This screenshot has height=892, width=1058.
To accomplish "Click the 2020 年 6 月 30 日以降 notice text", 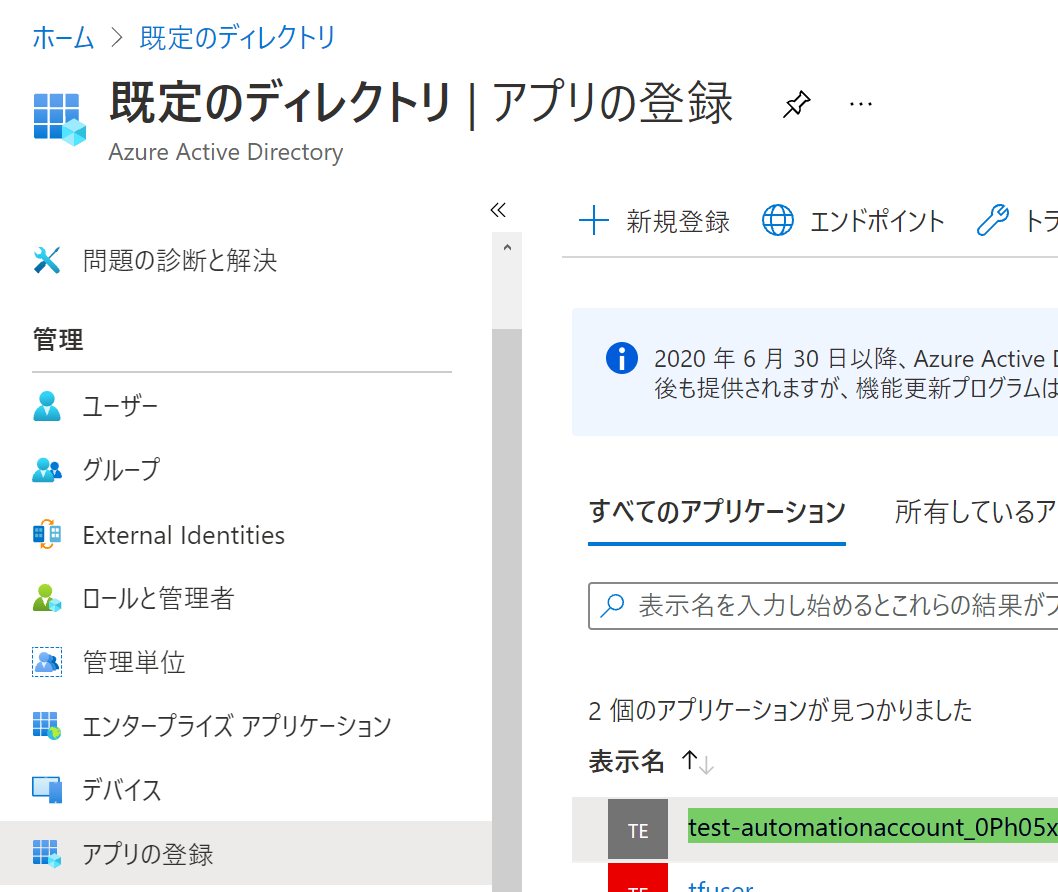I will pyautogui.click(x=856, y=373).
